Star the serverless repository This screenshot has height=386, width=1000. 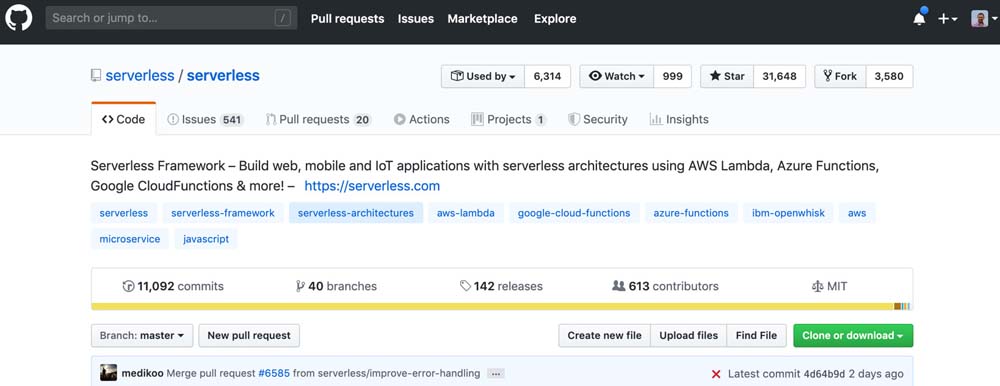[727, 76]
